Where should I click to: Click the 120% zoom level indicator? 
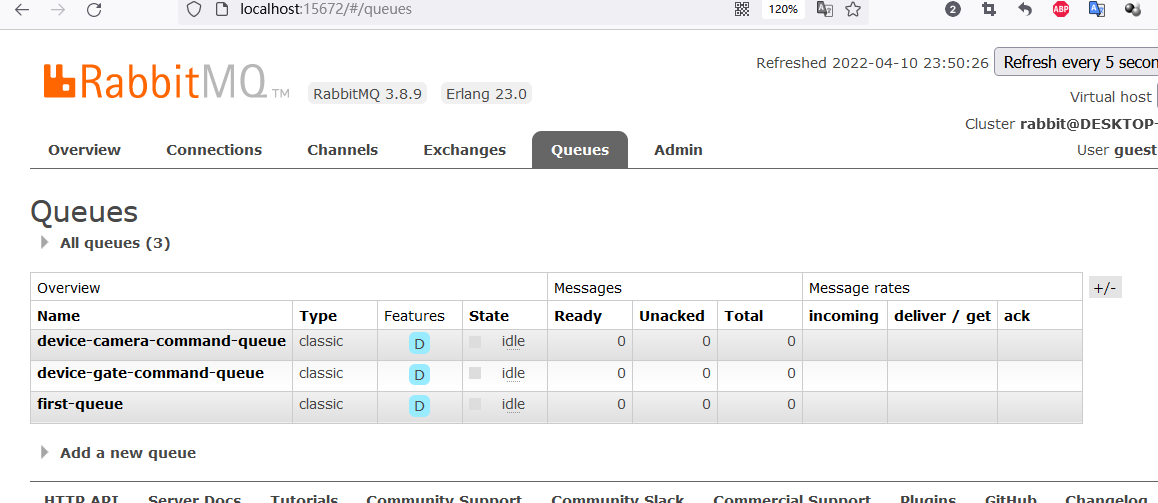(783, 10)
